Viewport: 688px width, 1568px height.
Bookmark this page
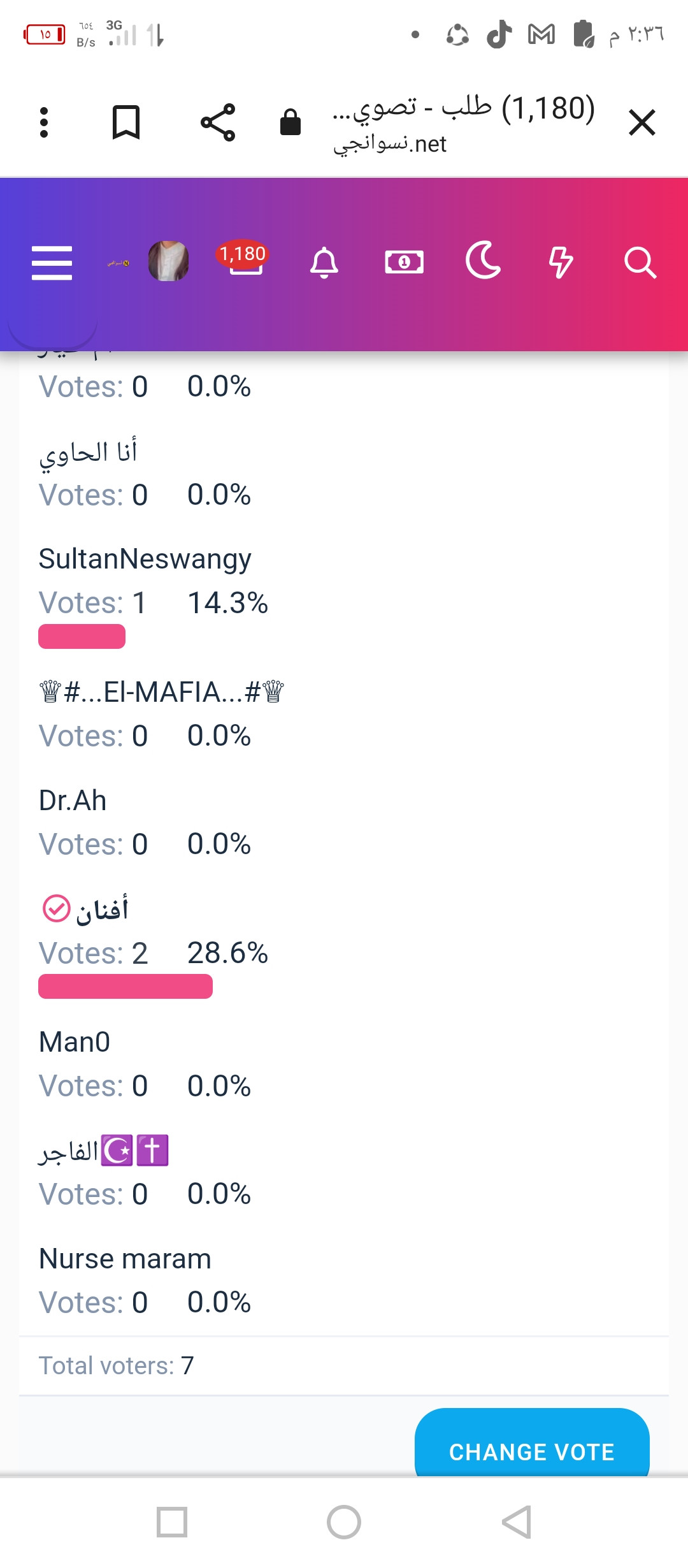point(126,122)
